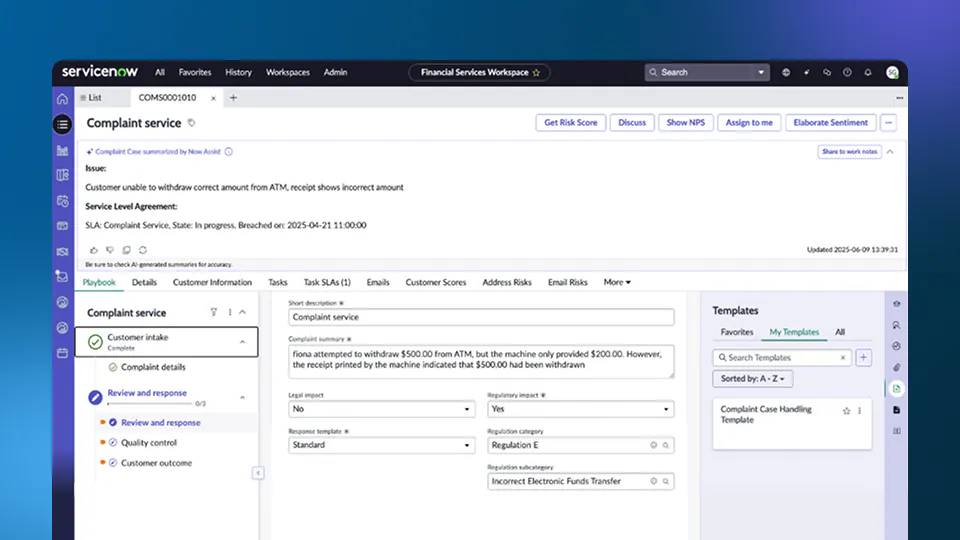
Task: Select the Quality control playbook step
Action: point(149,443)
